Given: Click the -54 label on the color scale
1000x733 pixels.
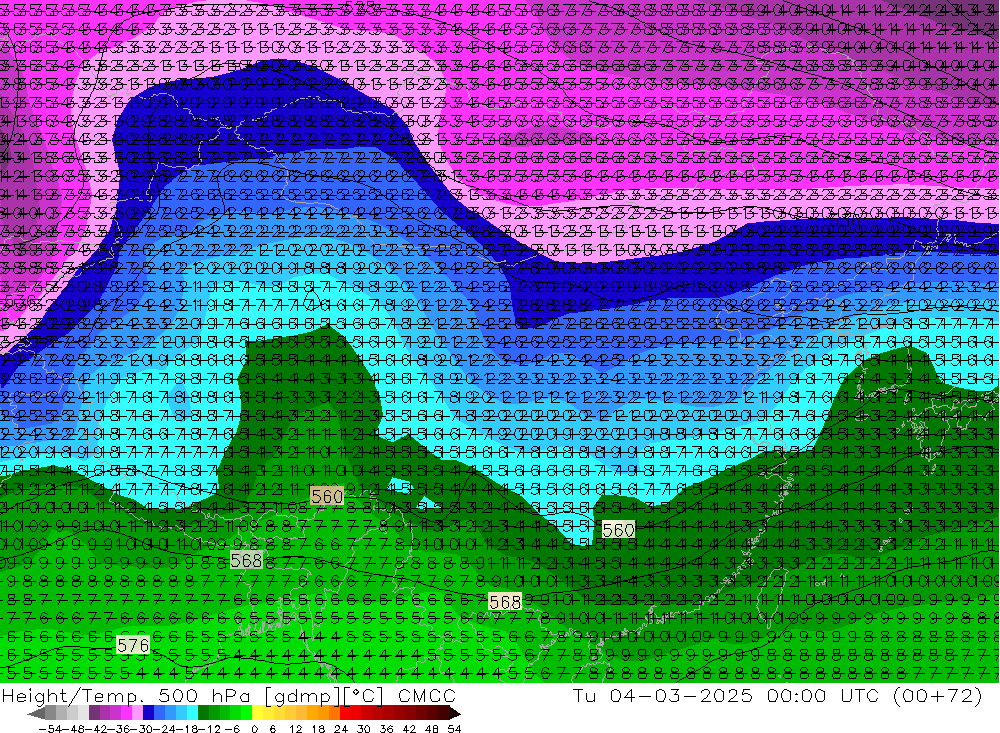Looking at the screenshot, I should pos(50,729).
